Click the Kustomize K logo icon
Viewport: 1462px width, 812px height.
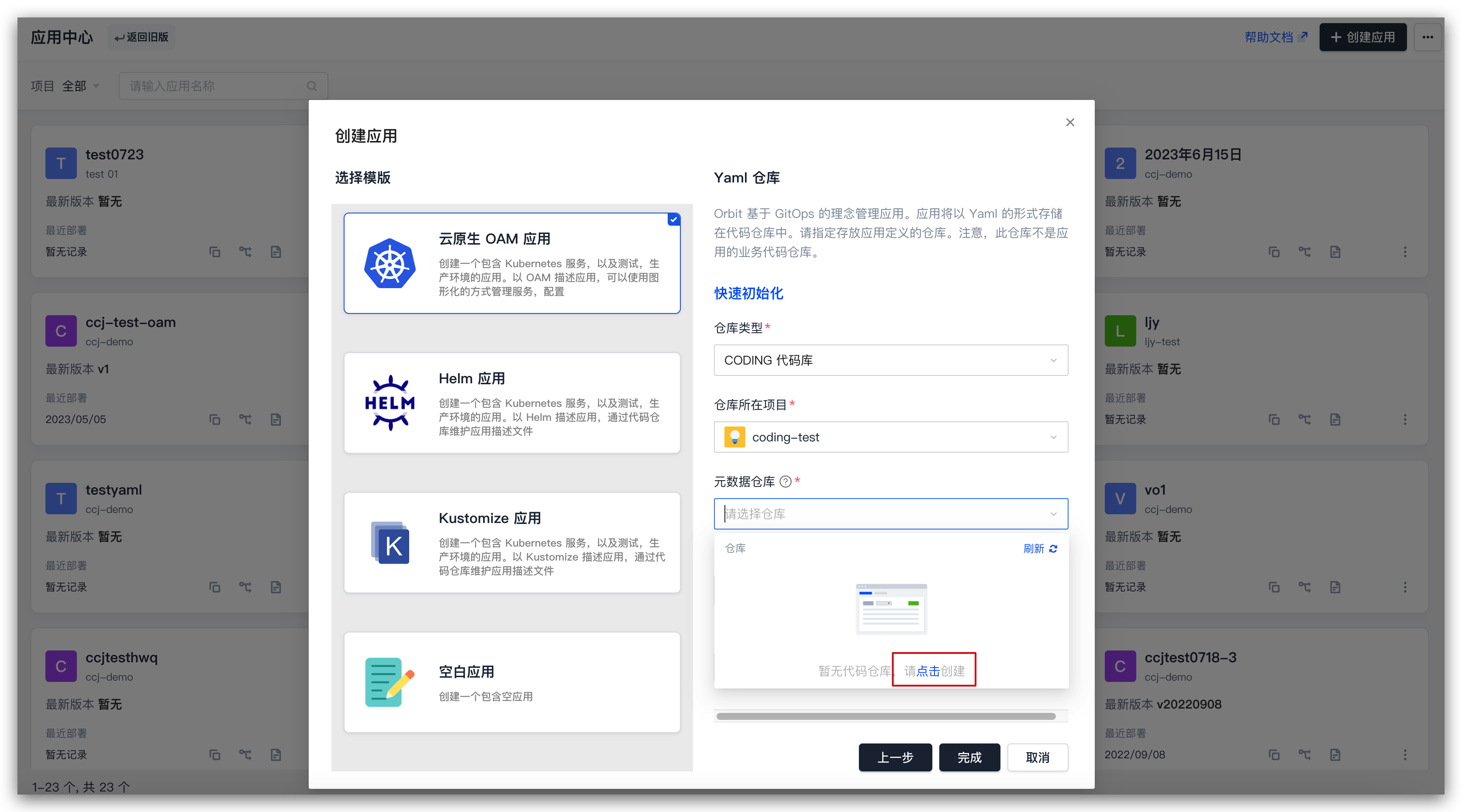pyautogui.click(x=390, y=543)
